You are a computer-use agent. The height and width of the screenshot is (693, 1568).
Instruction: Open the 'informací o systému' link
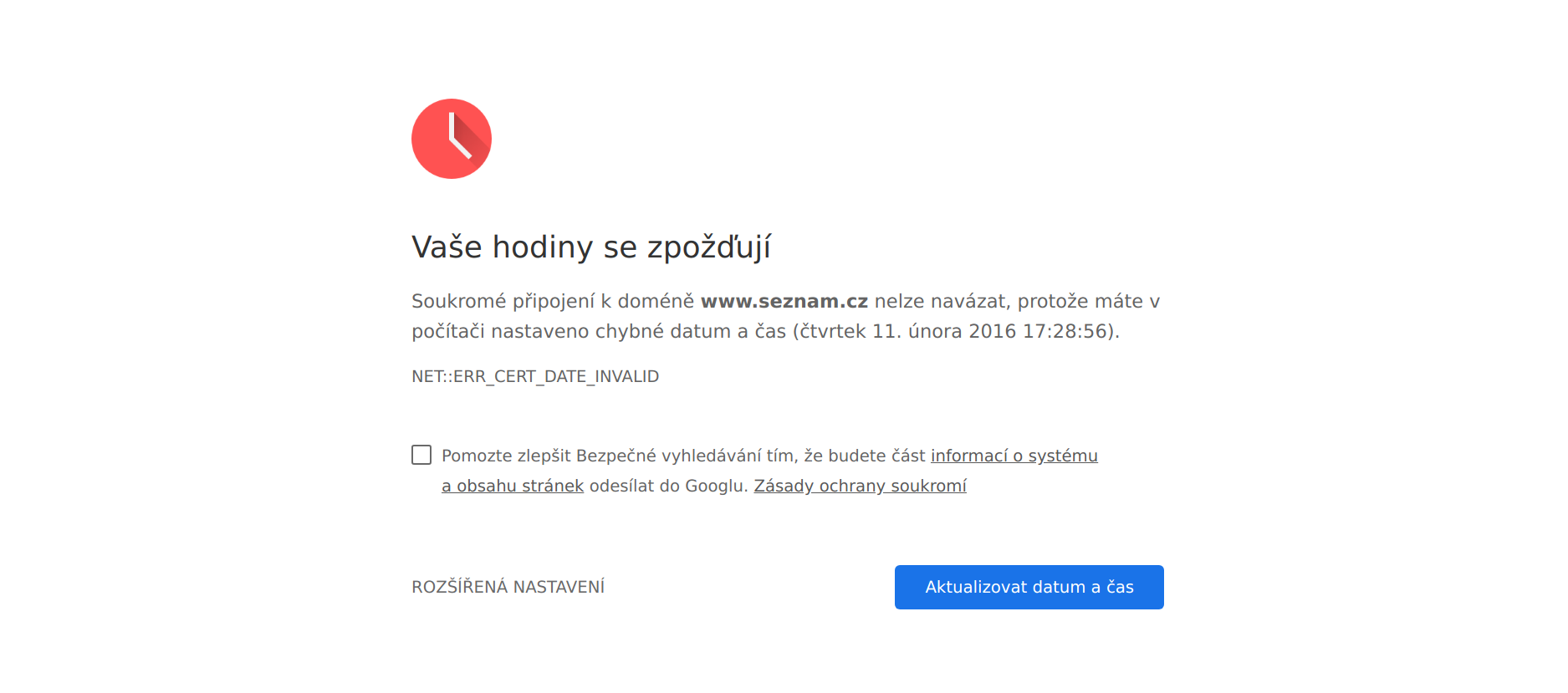click(x=1014, y=456)
